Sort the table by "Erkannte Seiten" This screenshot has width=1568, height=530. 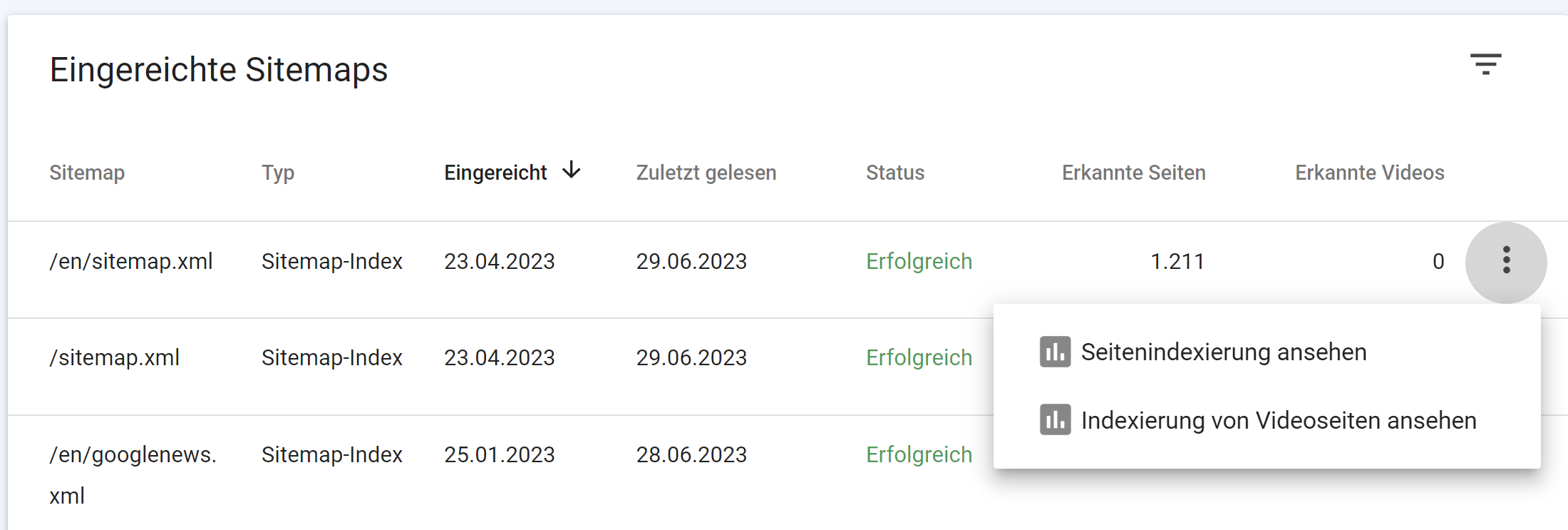pos(1133,172)
